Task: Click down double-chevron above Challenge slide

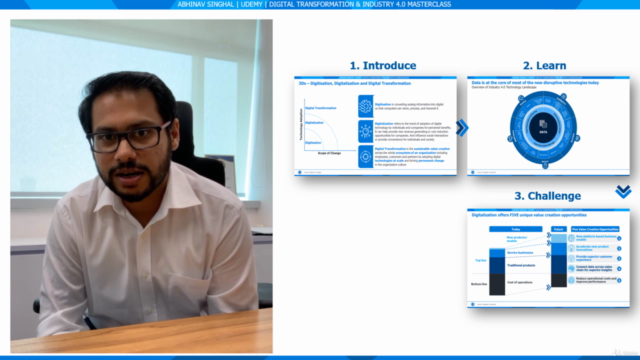Action: [x=623, y=192]
